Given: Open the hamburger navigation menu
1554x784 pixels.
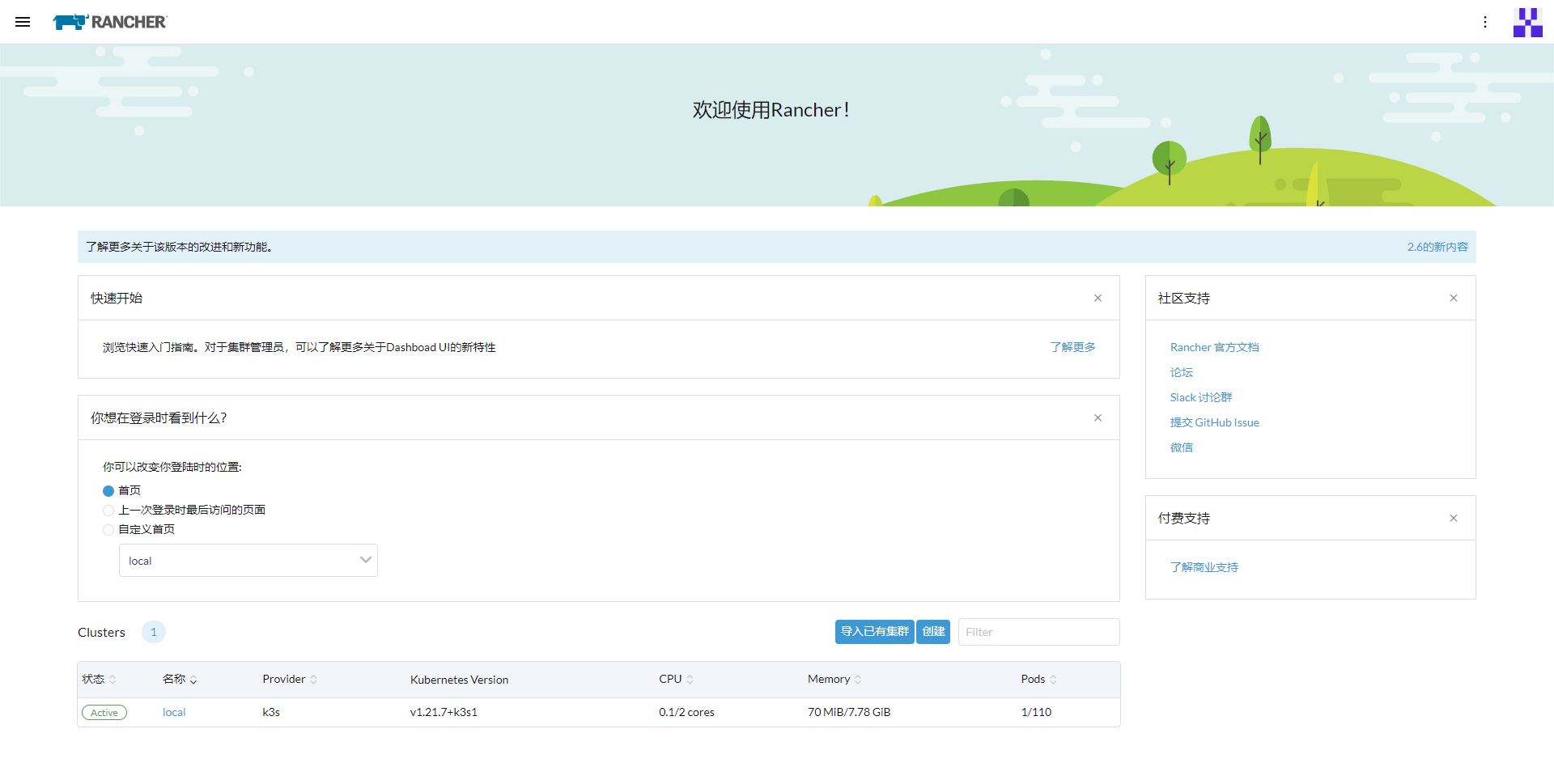Looking at the screenshot, I should tap(23, 22).
